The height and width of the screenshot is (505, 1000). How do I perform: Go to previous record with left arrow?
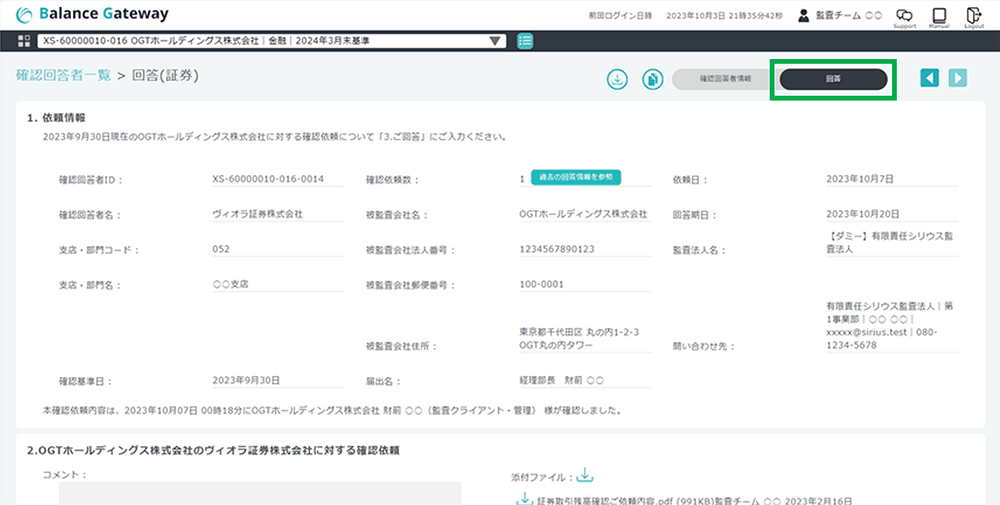pyautogui.click(x=929, y=78)
